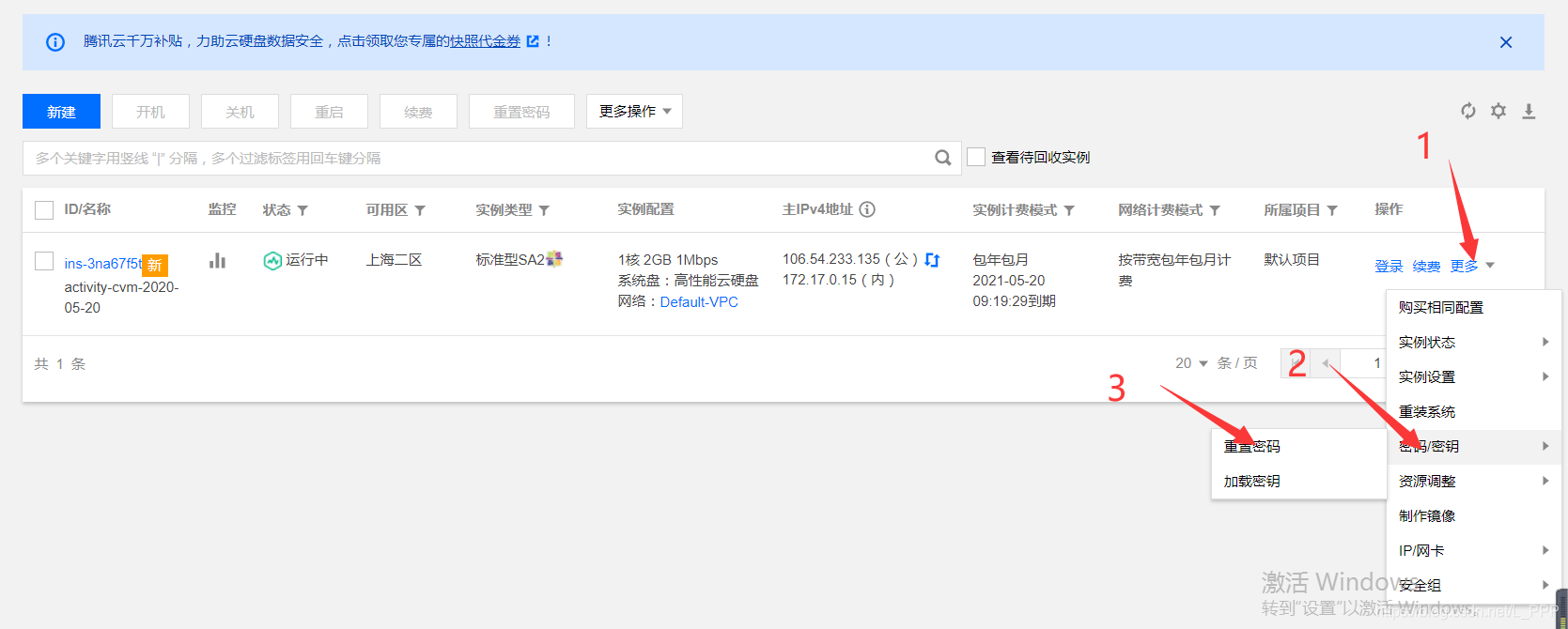Expand the 资源调整 submenu
Image resolution: width=1568 pixels, height=629 pixels.
tap(1473, 481)
